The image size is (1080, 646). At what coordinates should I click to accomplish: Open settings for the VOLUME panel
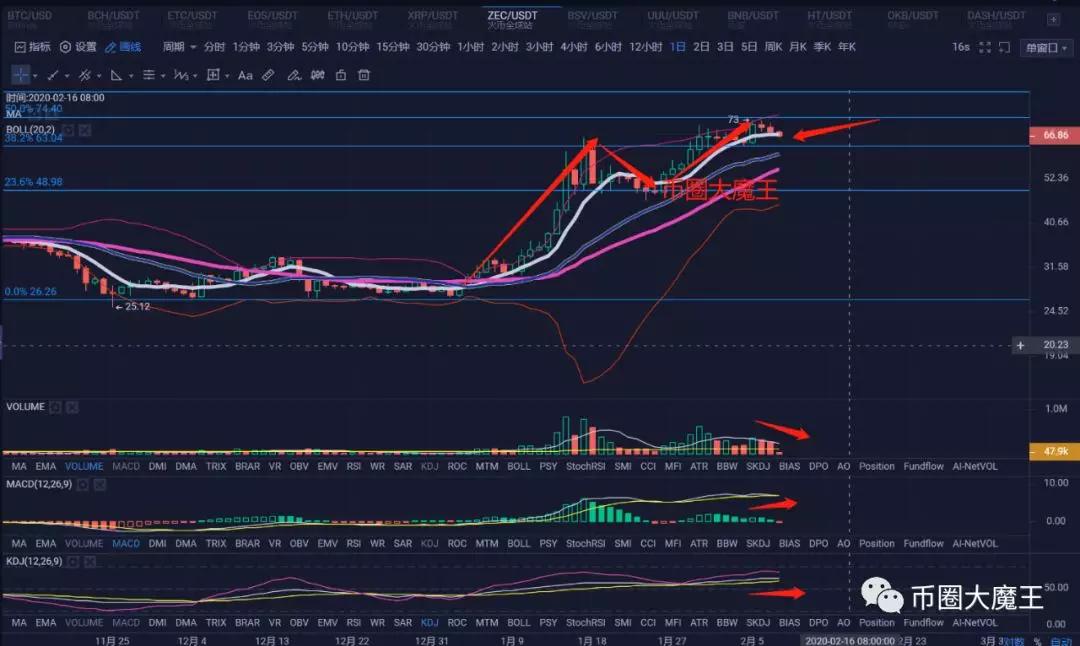tap(55, 407)
